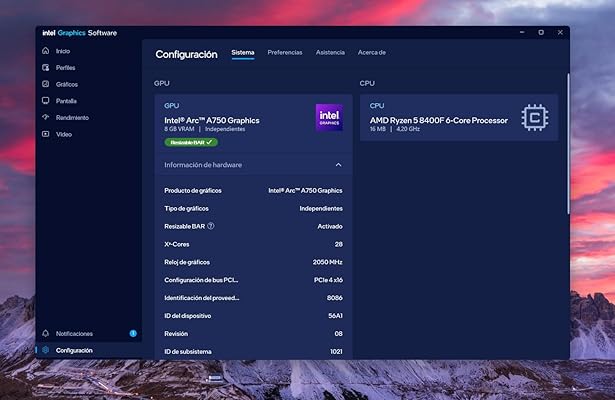
Task: Collapse the Información de hardware section
Action: pos(338,165)
